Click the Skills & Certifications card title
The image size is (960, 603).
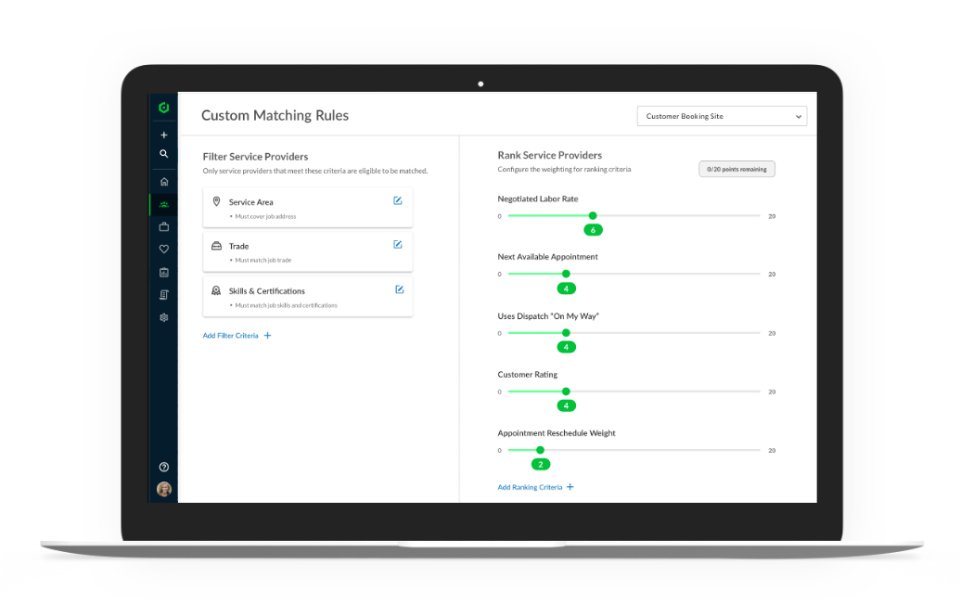tap(267, 291)
